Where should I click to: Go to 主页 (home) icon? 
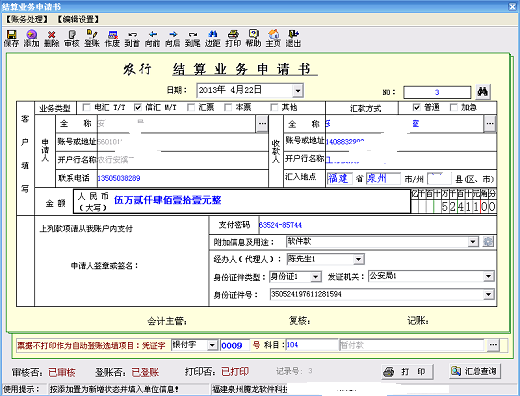(x=273, y=38)
